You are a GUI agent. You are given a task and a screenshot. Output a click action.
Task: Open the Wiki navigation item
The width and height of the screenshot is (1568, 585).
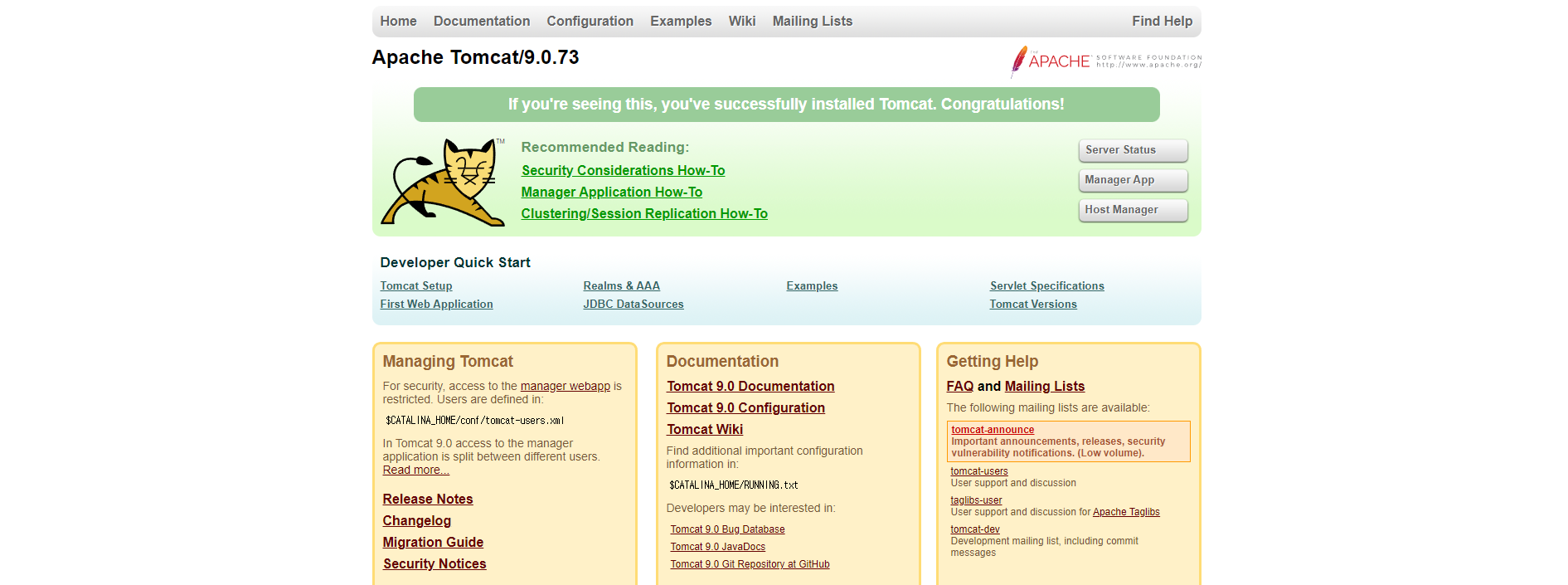click(x=742, y=22)
